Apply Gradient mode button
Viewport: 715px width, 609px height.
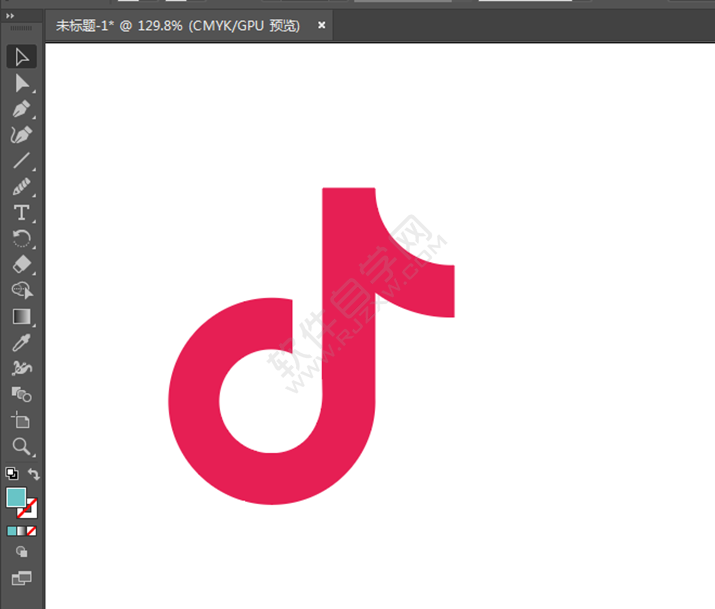click(22, 531)
